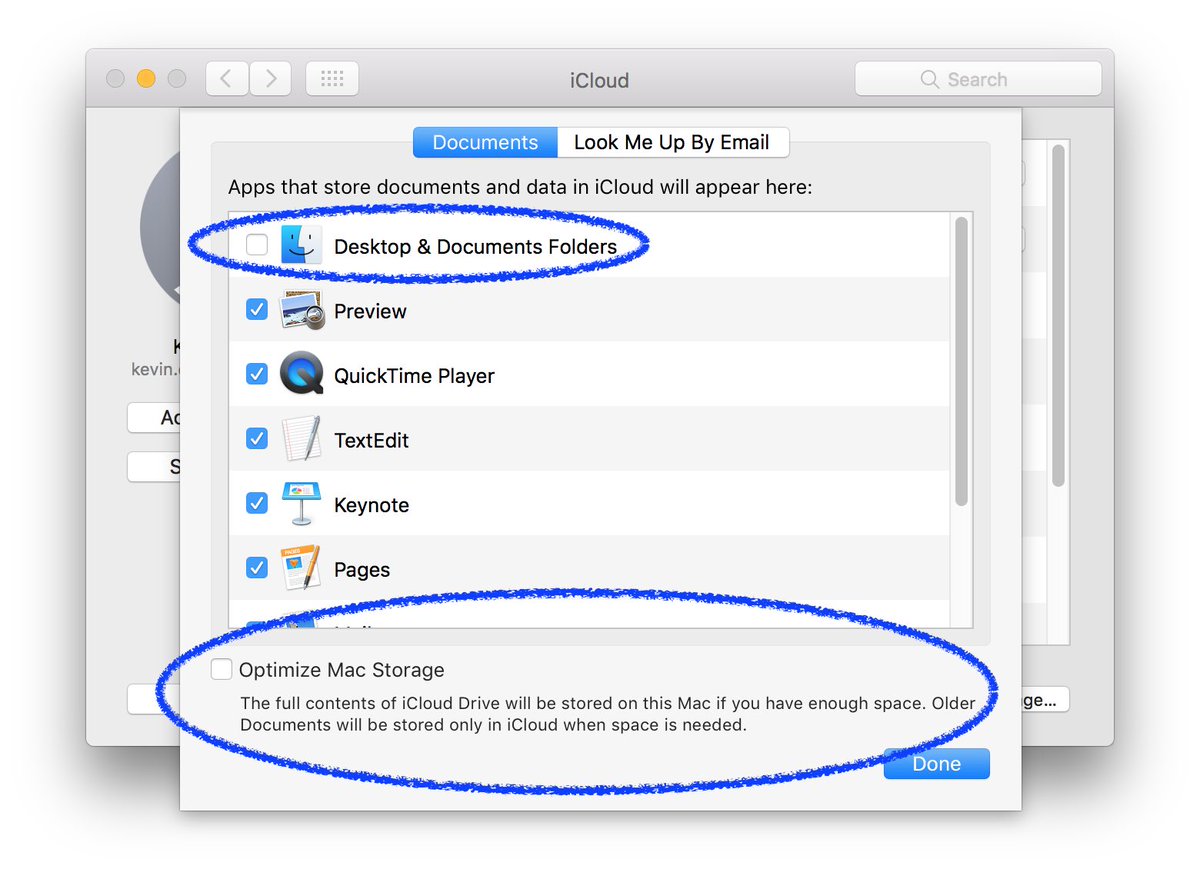Click the QuickTime Player app icon
Viewport: 1200px width, 869px height.
point(301,375)
